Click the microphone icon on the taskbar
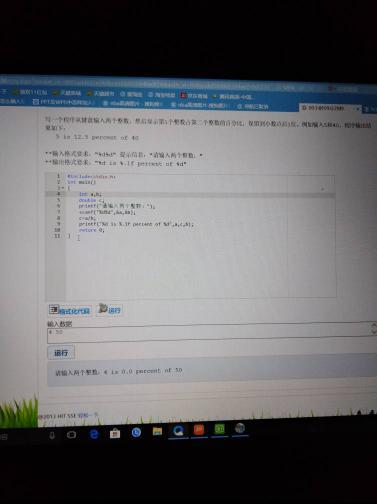 pyautogui.click(x=52, y=435)
